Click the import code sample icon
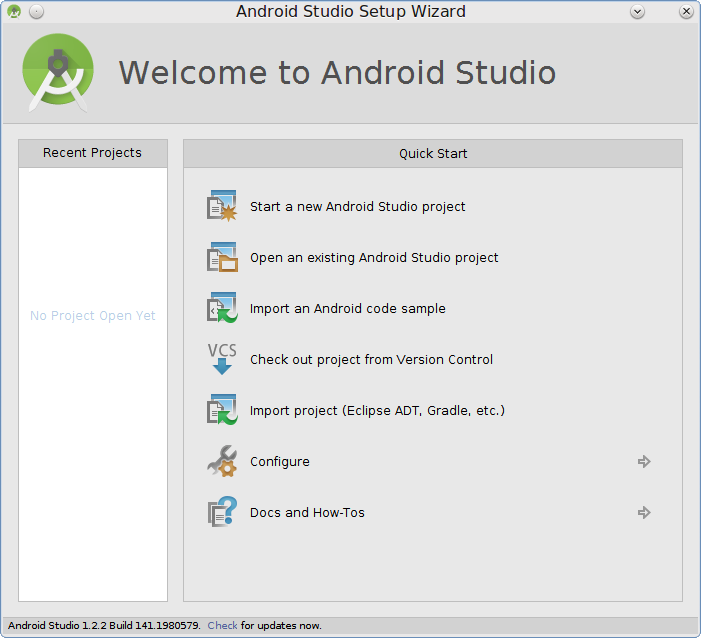Screen dimensions: 701x638 (x=222, y=308)
